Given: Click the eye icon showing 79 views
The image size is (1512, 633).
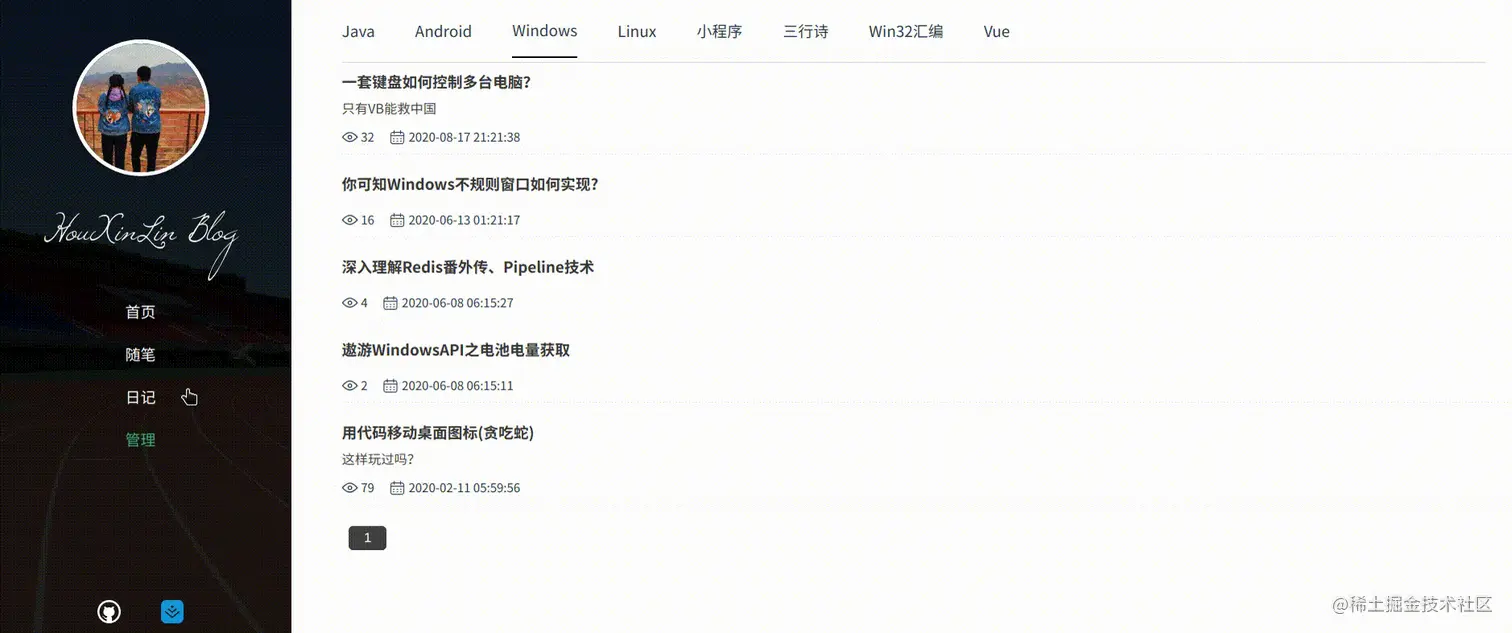Looking at the screenshot, I should point(348,487).
